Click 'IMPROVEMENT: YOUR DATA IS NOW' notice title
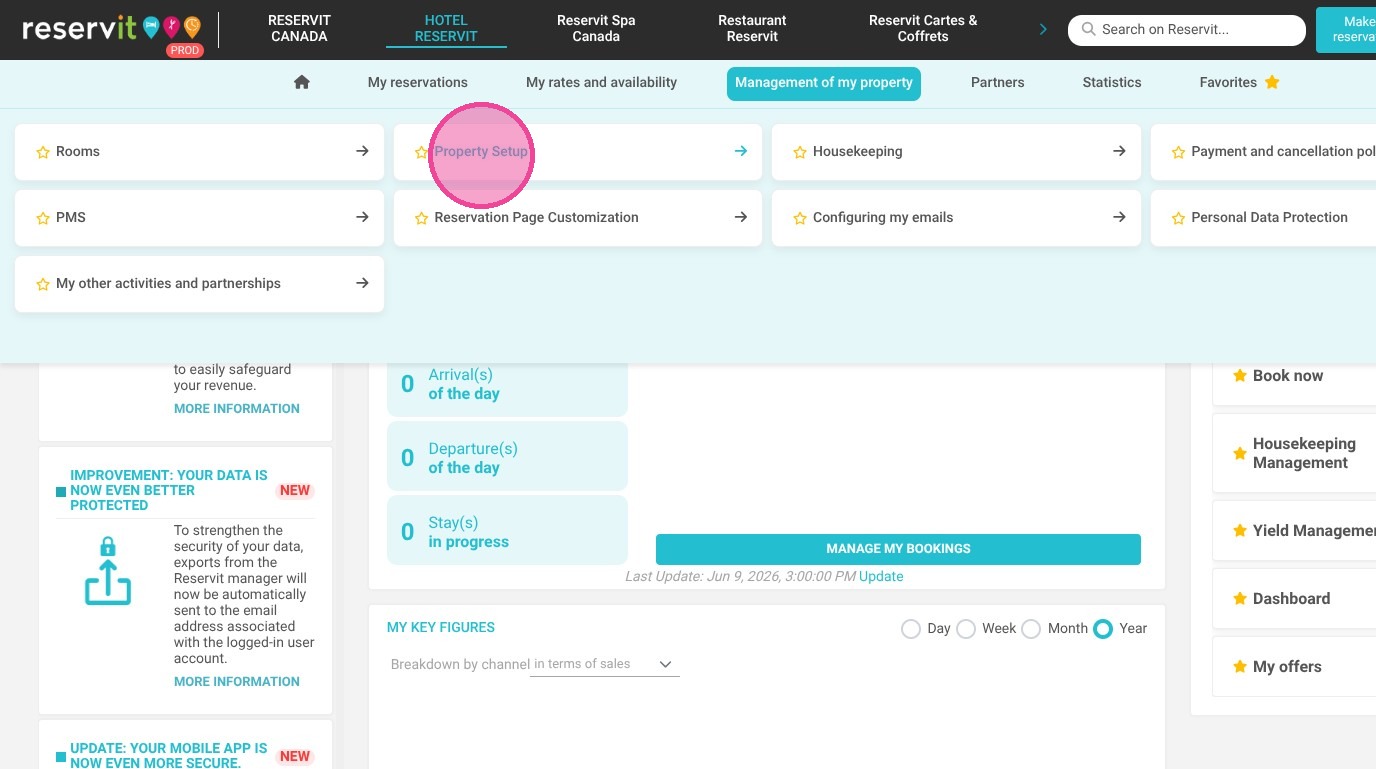Viewport: 1376px width, 769px height. tap(169, 490)
